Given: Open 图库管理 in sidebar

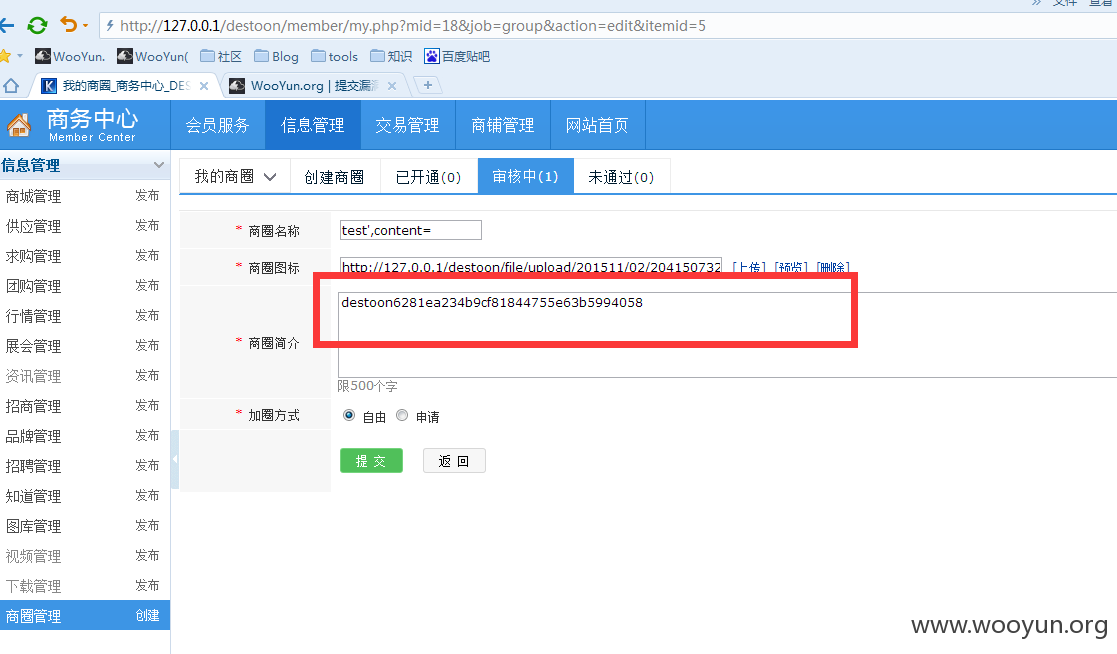Looking at the screenshot, I should click(x=33, y=526).
